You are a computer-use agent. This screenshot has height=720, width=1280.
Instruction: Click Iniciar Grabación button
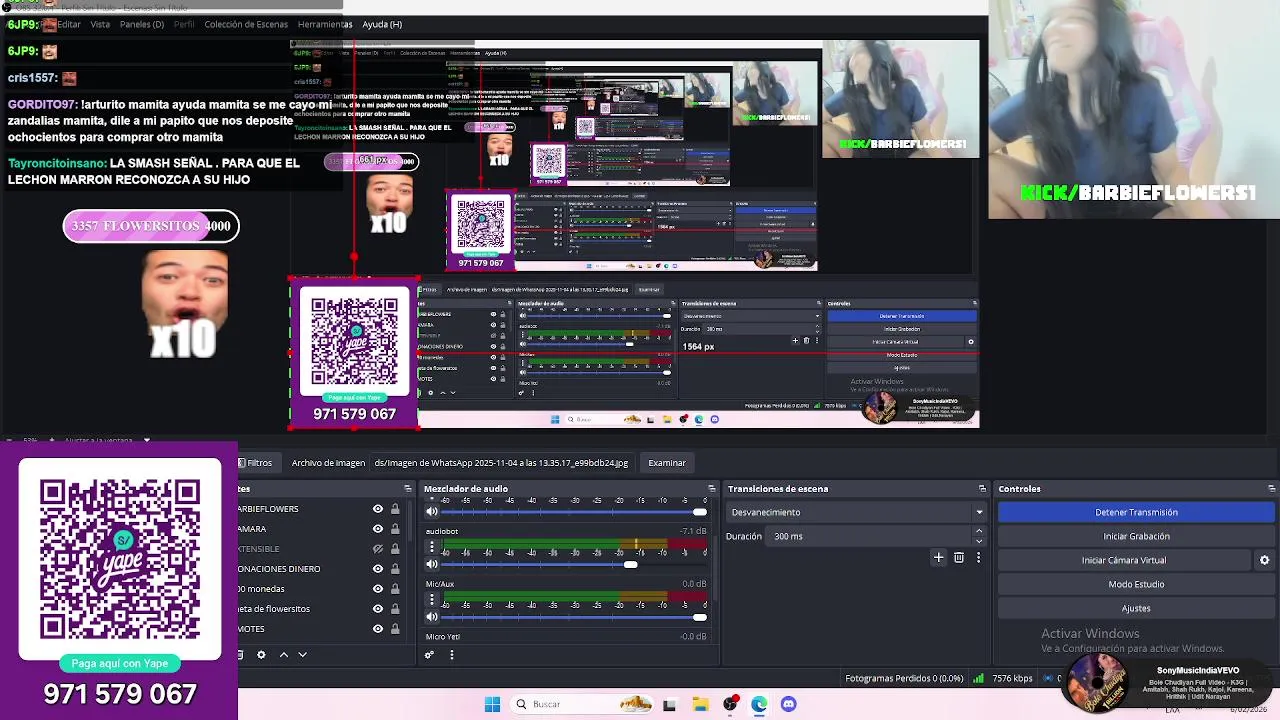[x=1136, y=536]
